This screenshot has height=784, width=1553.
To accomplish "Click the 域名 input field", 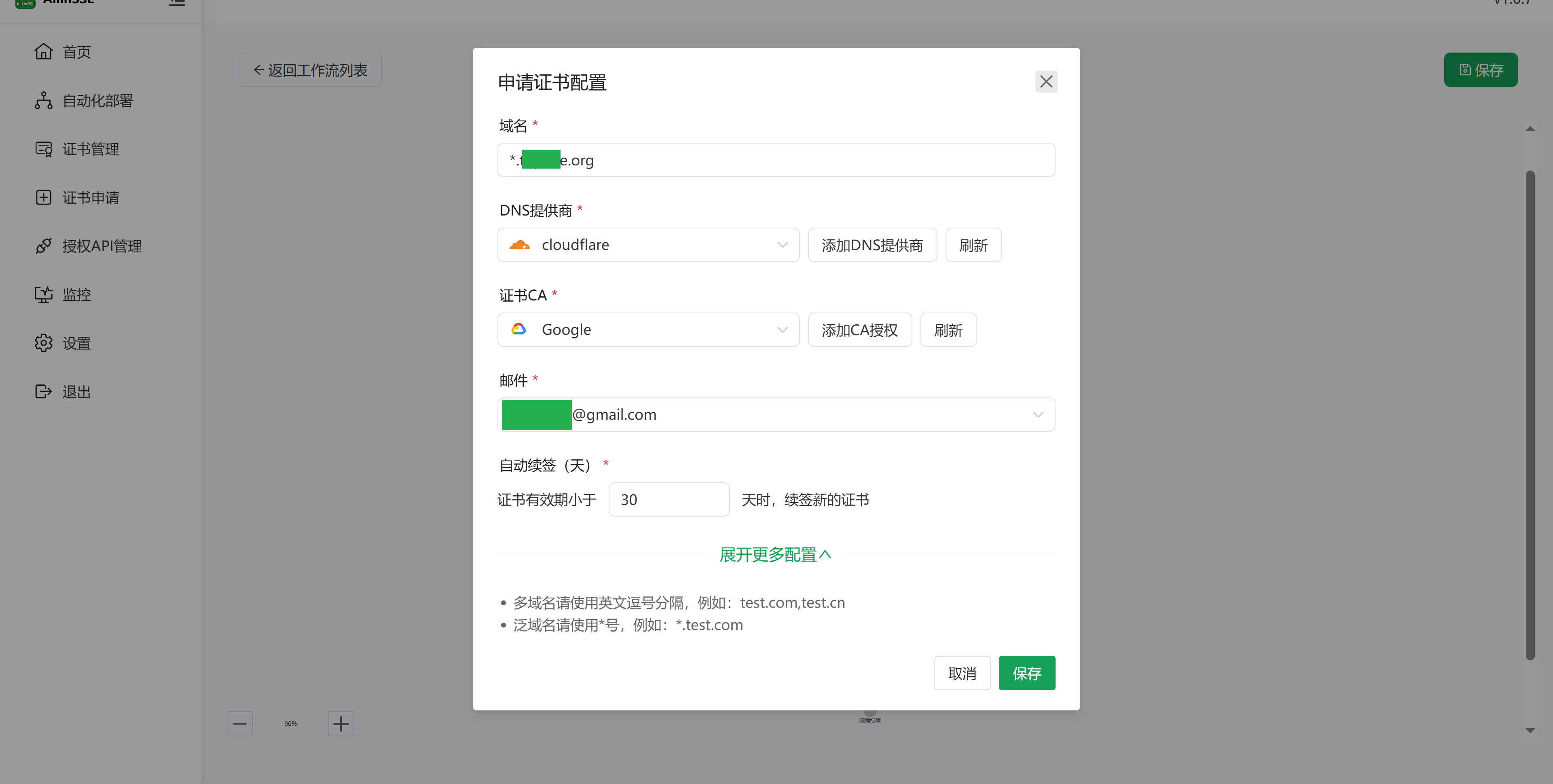I will click(x=776, y=160).
